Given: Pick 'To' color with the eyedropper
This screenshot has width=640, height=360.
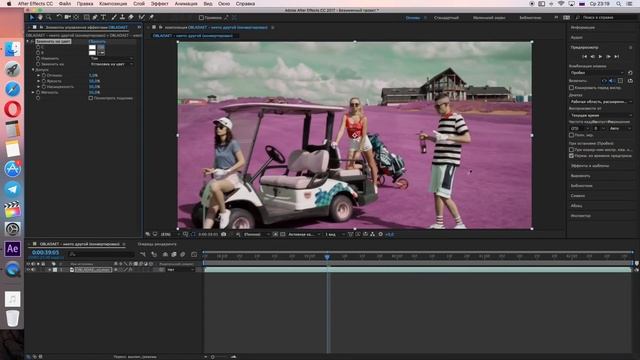Looking at the screenshot, I should tap(101, 53).
